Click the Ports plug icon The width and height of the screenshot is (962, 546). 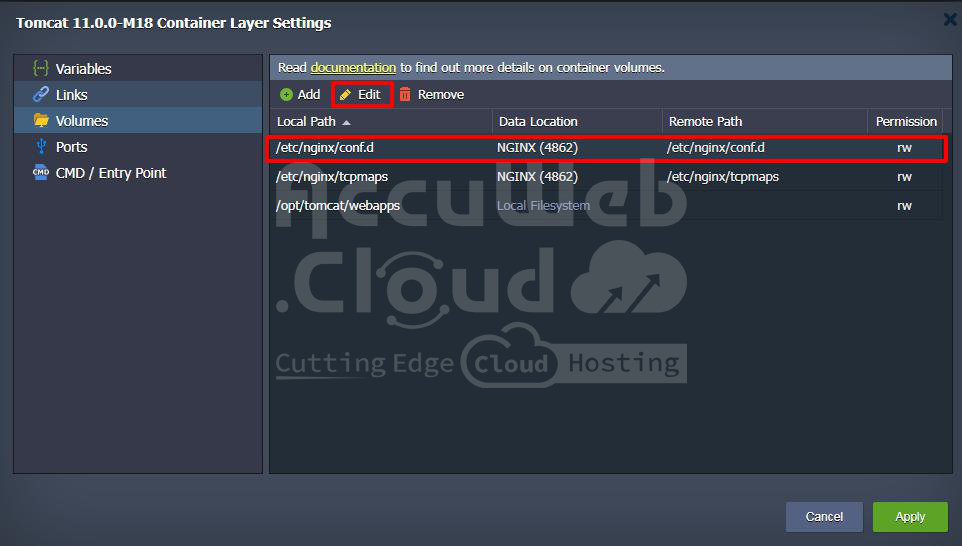pos(40,146)
